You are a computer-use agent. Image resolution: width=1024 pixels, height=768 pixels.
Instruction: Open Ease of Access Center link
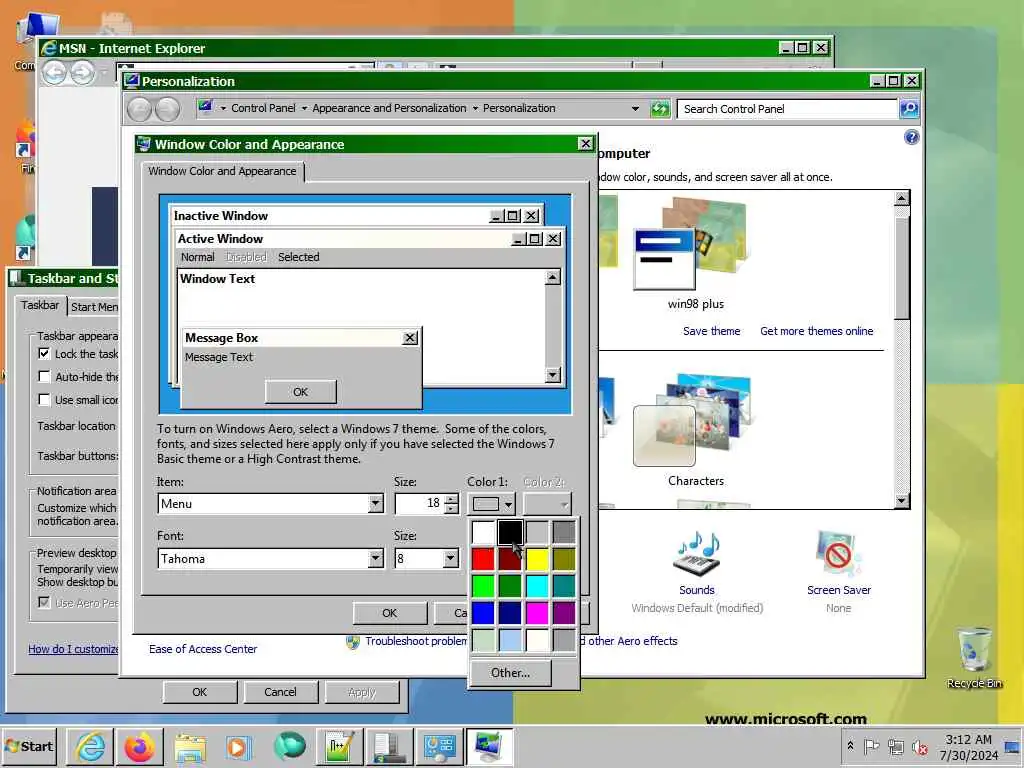202,649
